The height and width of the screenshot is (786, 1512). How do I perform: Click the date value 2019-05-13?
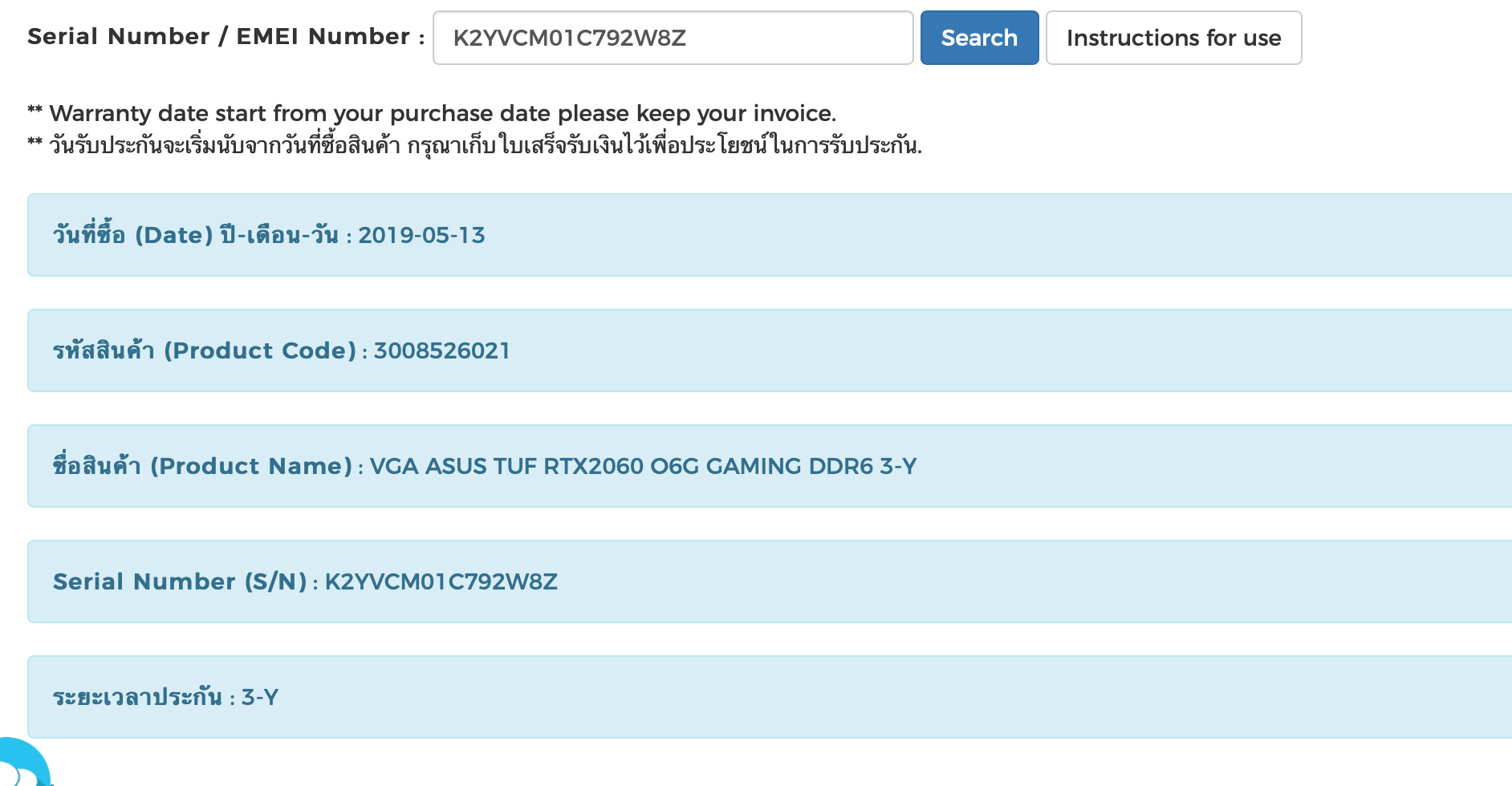pyautogui.click(x=421, y=235)
